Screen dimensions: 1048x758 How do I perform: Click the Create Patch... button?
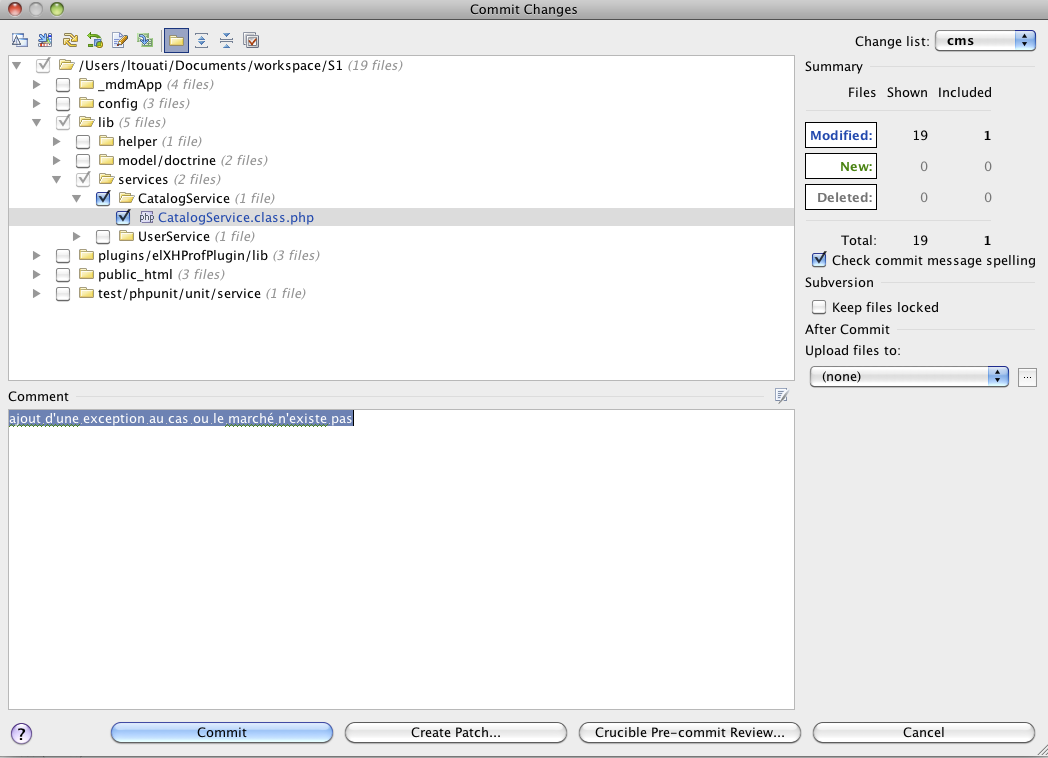(456, 733)
